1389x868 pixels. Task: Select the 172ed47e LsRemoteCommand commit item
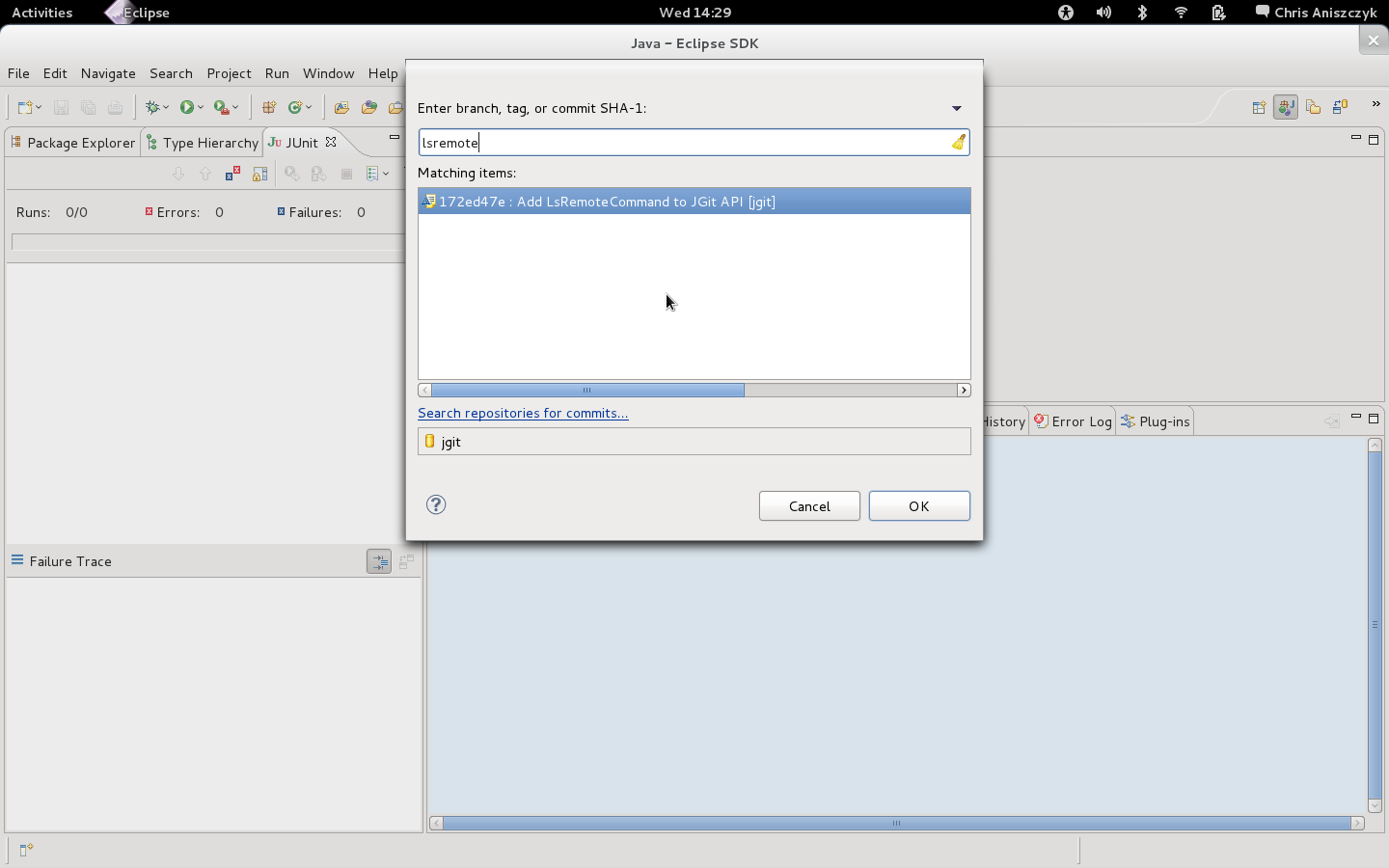point(694,202)
